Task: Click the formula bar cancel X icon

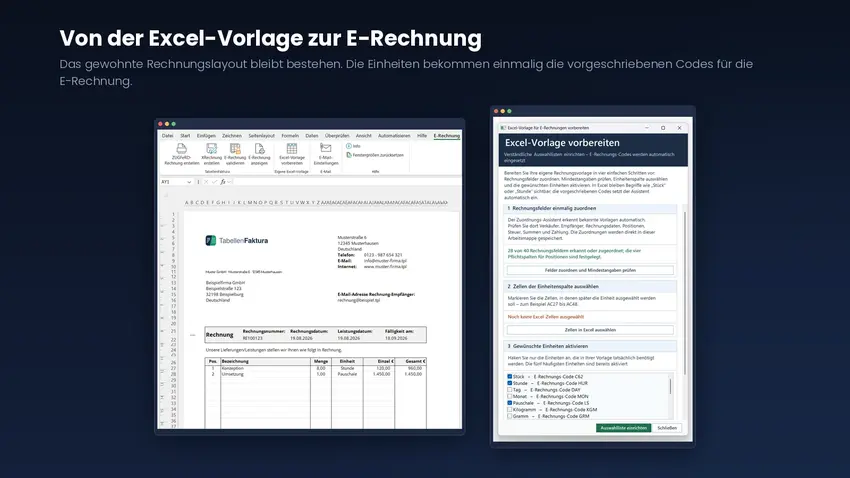Action: click(206, 182)
